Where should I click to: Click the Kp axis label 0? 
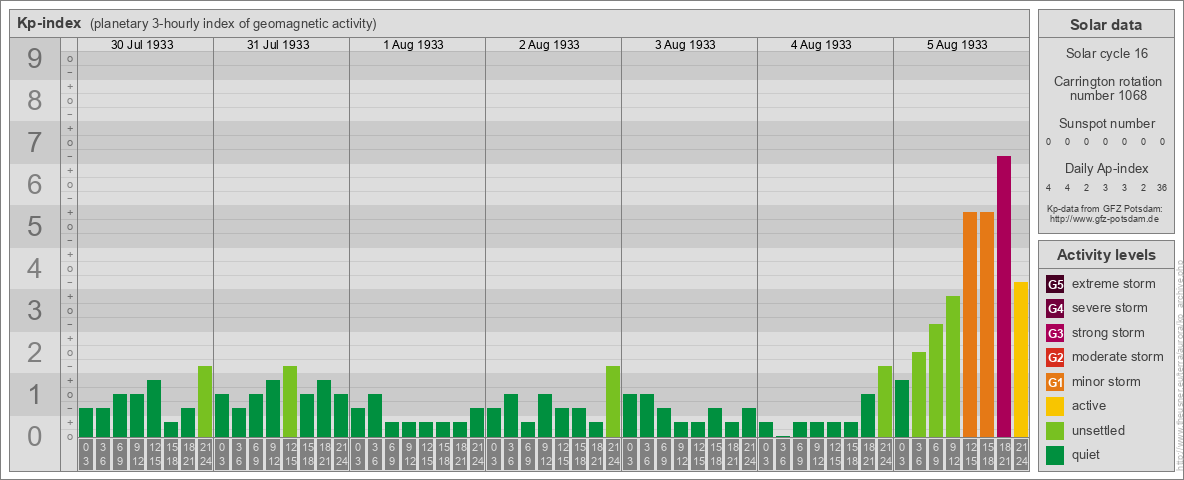point(34,436)
